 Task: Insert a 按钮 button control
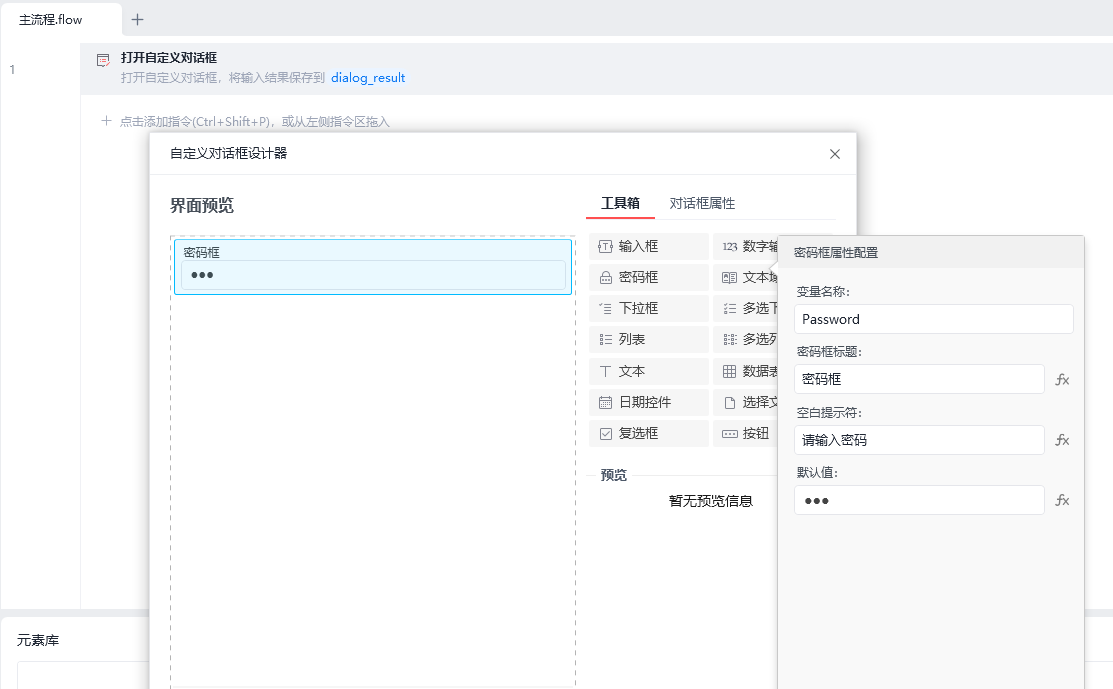tap(745, 434)
